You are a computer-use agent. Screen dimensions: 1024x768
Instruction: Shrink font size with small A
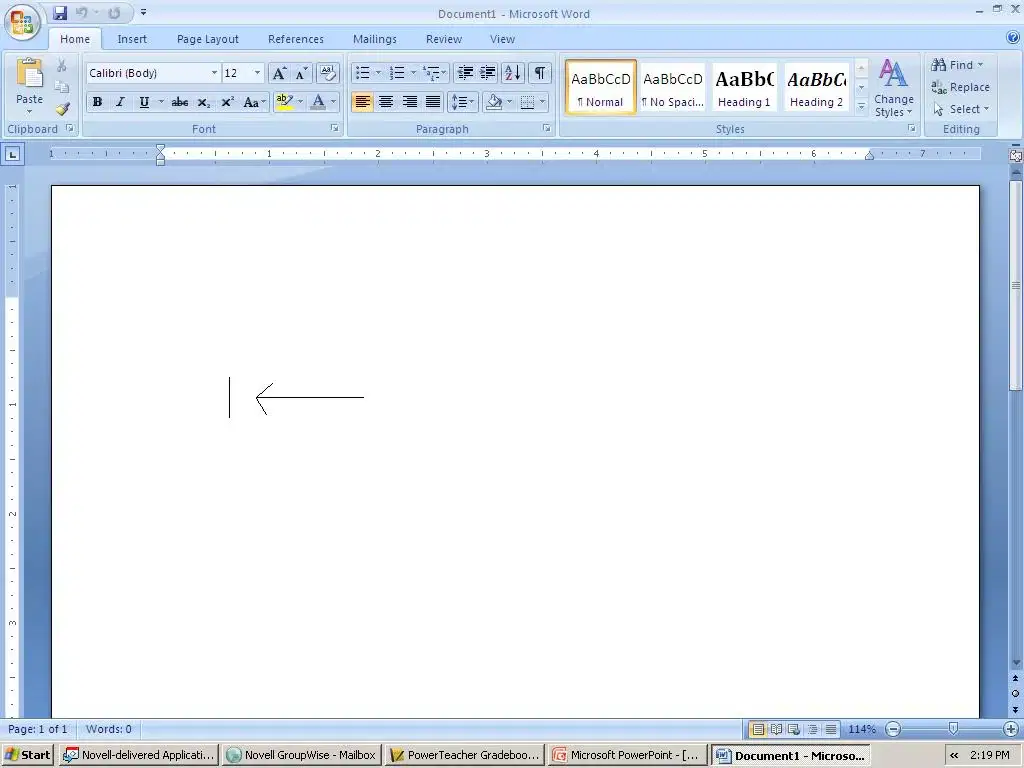pyautogui.click(x=301, y=73)
